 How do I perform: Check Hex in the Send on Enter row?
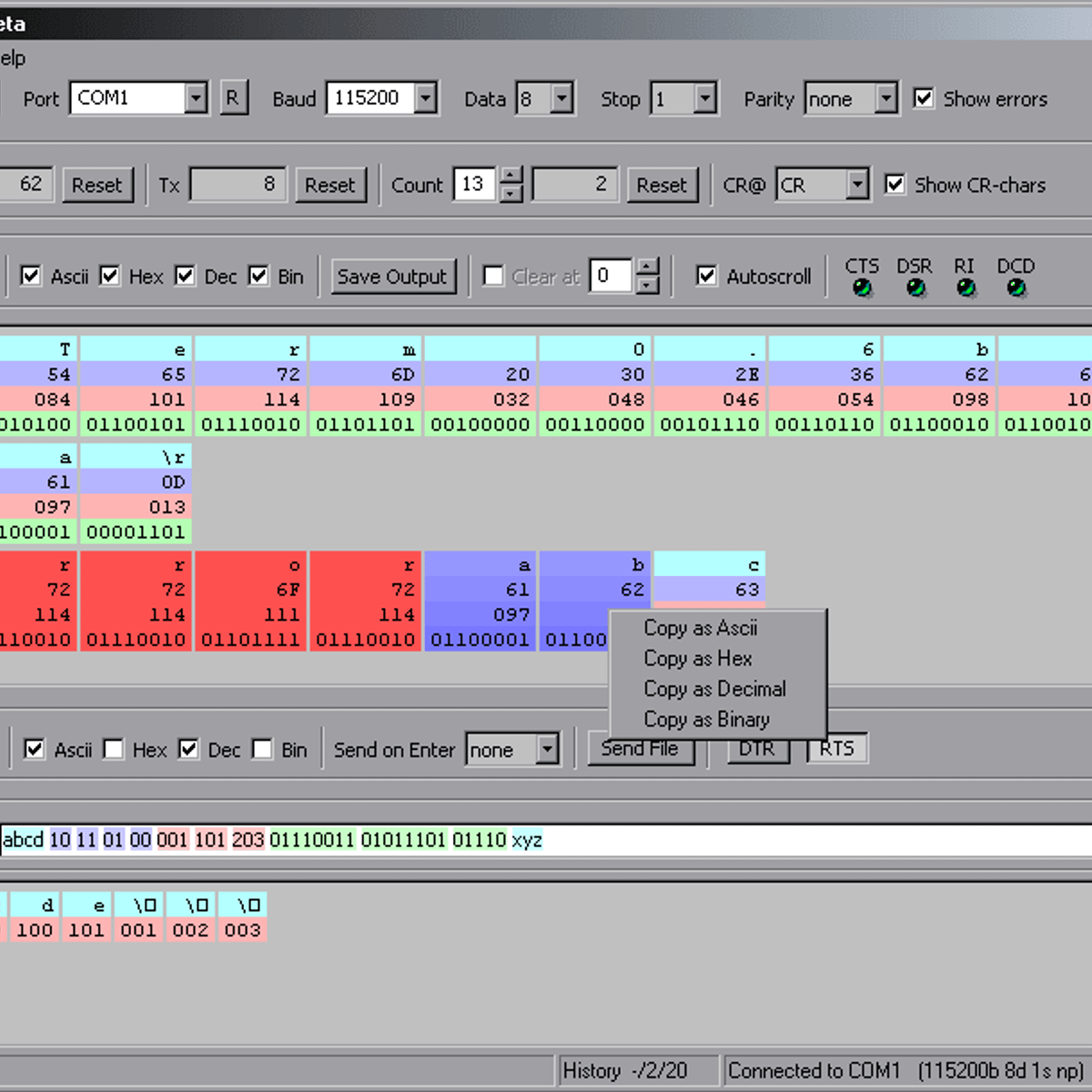(114, 749)
